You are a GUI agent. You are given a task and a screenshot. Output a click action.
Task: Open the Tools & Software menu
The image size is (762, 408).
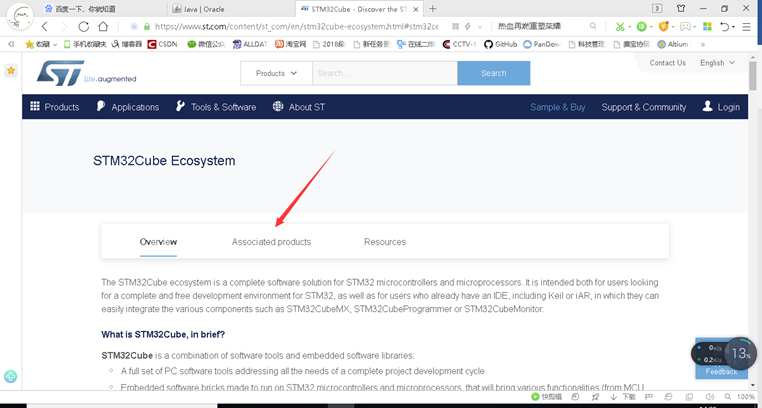pos(215,107)
